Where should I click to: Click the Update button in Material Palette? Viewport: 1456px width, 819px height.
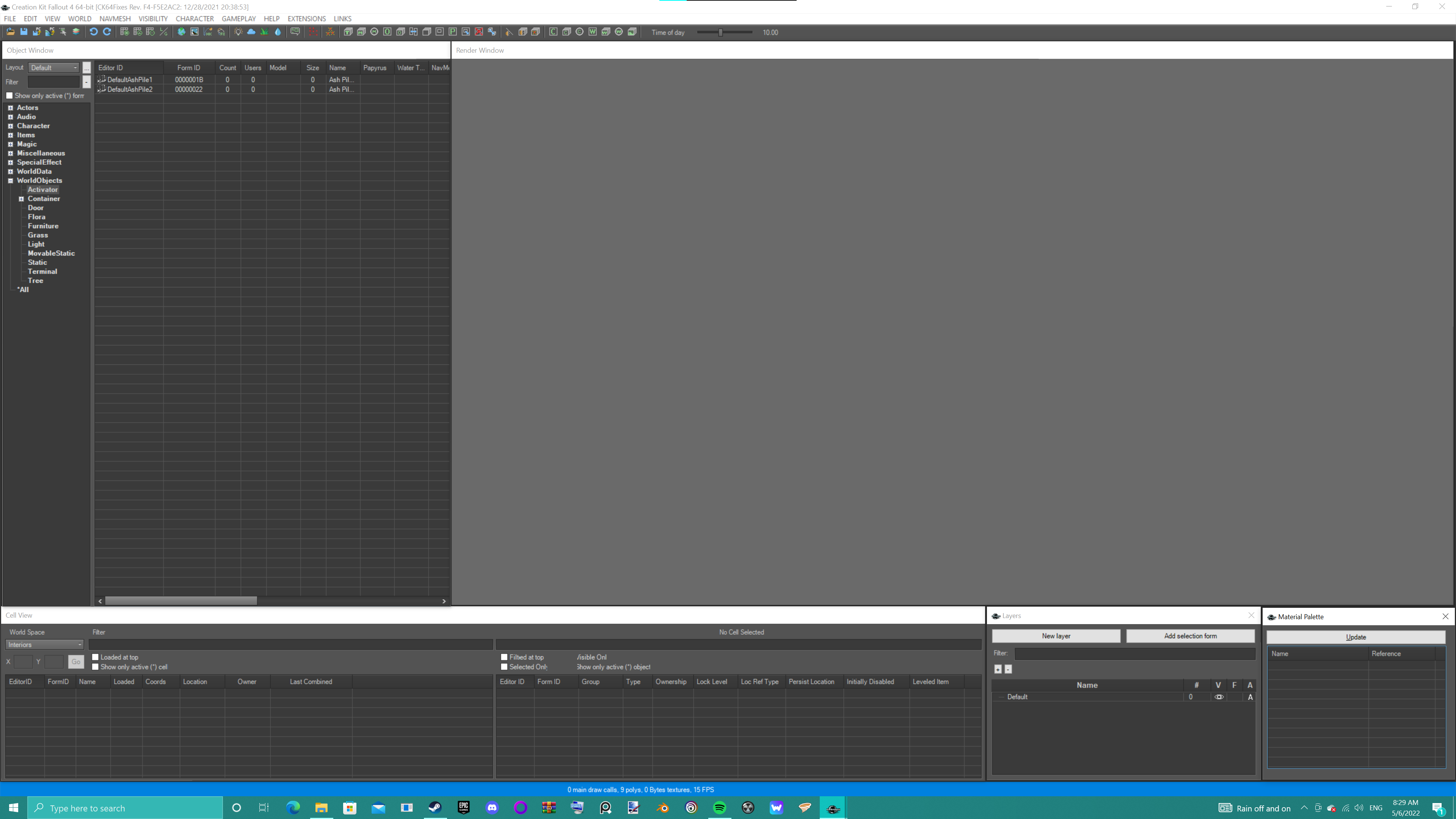(x=1356, y=637)
